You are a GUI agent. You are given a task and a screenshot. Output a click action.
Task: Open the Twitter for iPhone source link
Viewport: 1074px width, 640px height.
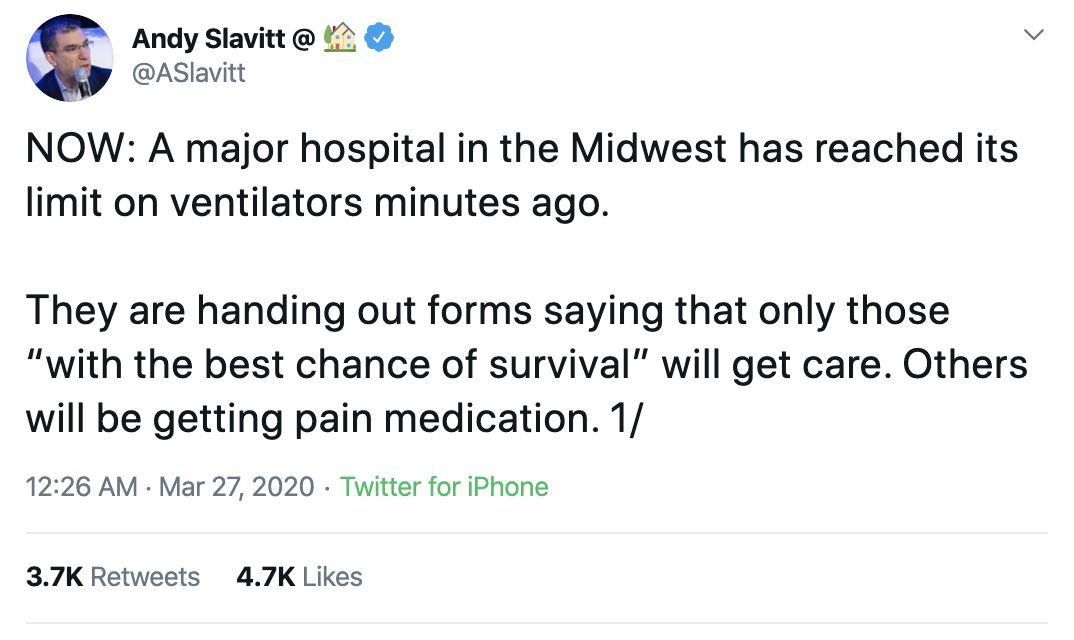tap(444, 487)
